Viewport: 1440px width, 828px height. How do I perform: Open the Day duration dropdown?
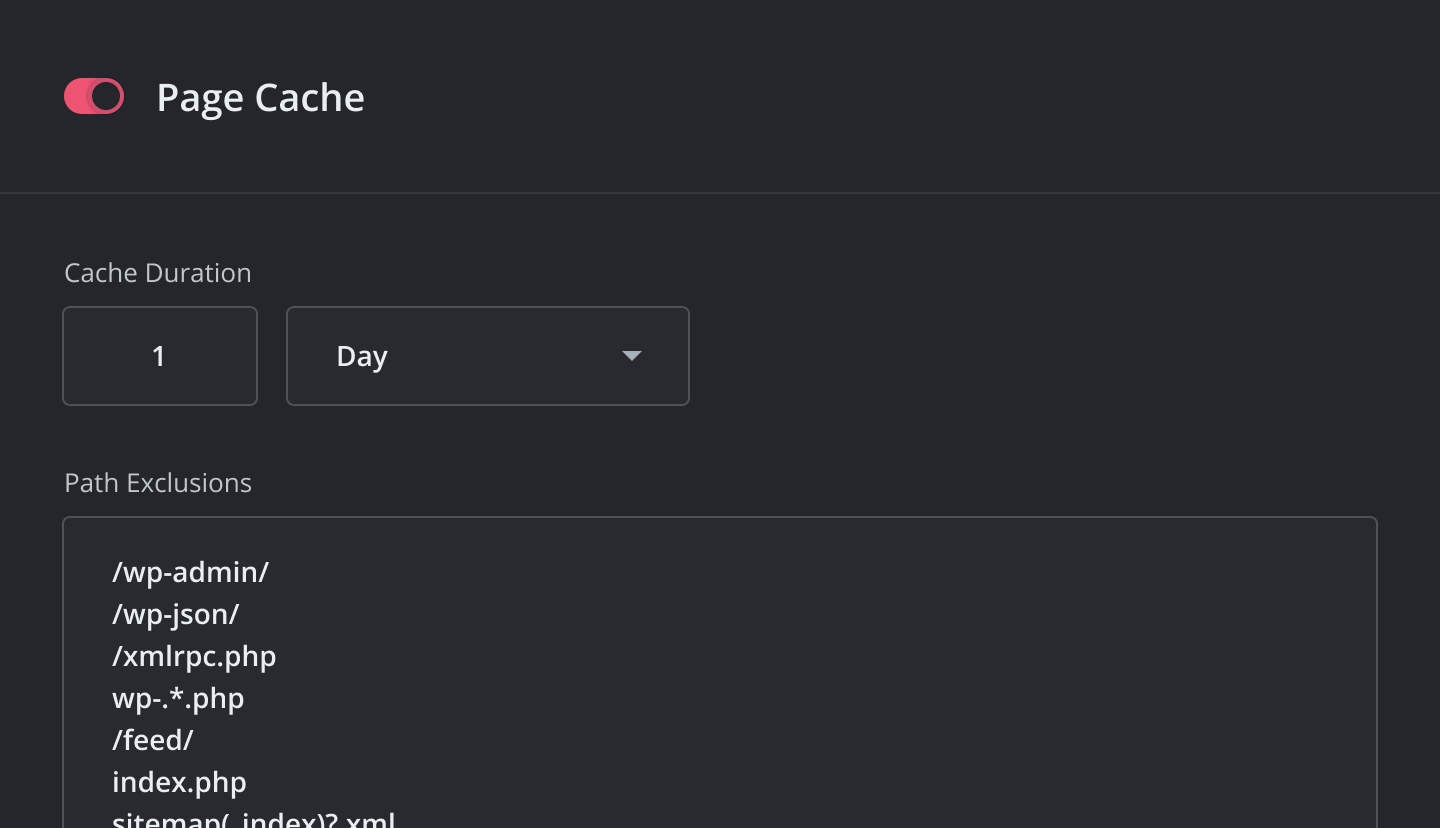487,356
